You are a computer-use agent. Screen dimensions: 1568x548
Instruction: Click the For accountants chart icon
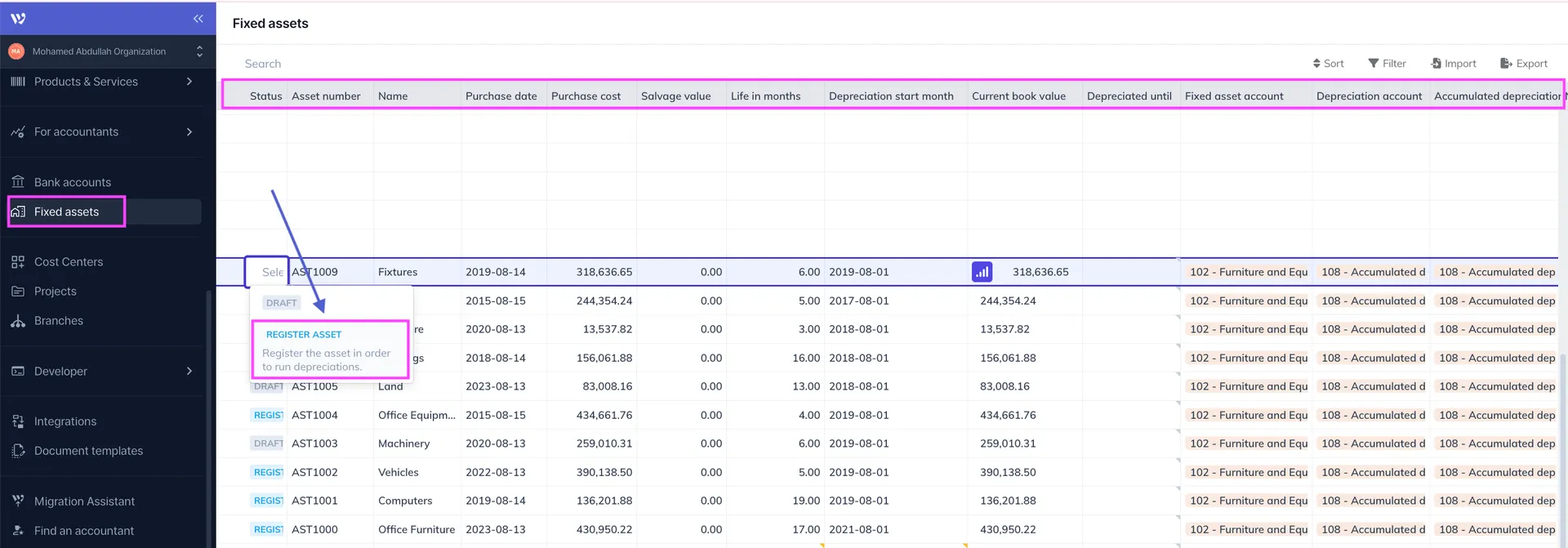point(18,131)
